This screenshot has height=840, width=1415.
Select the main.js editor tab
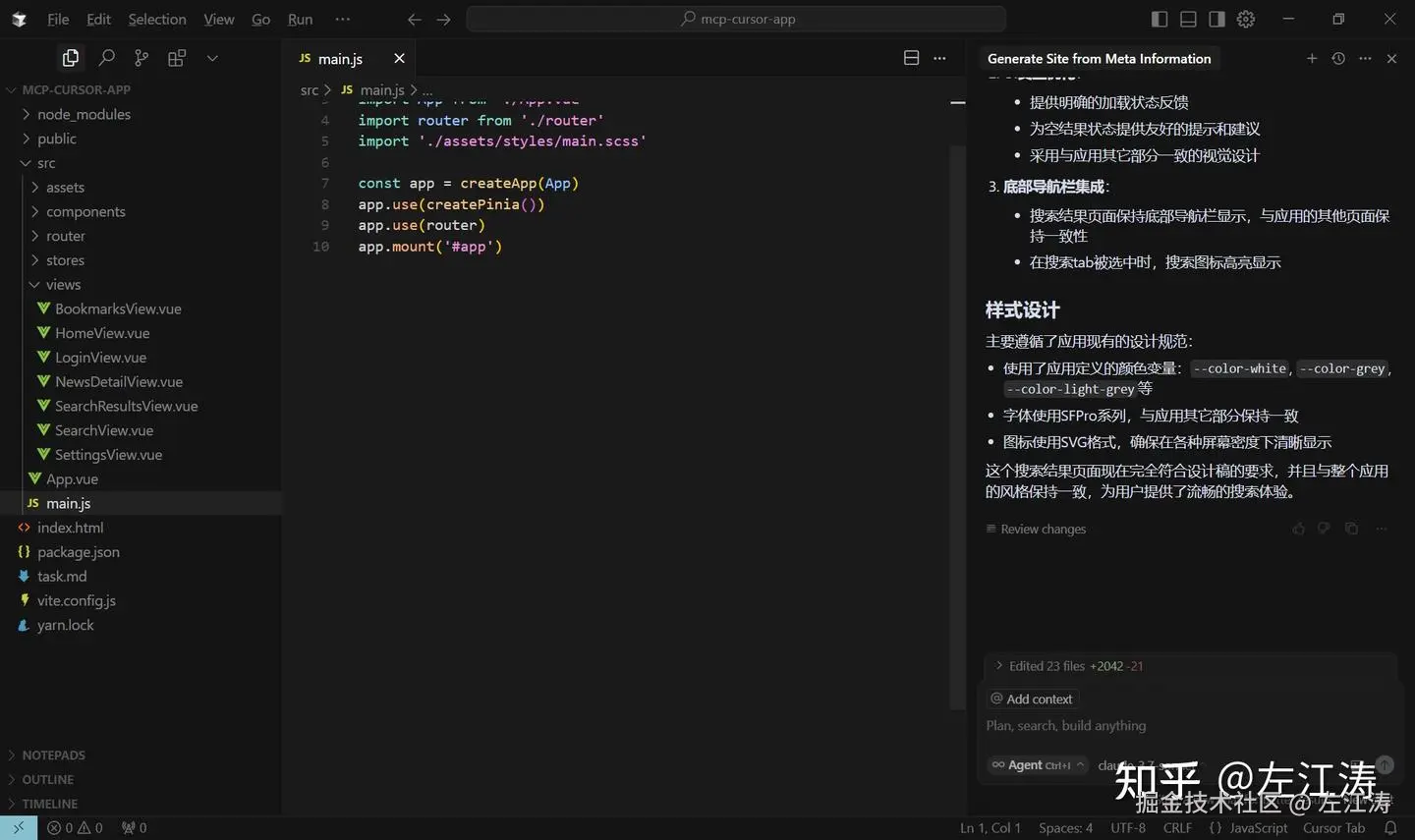coord(341,59)
